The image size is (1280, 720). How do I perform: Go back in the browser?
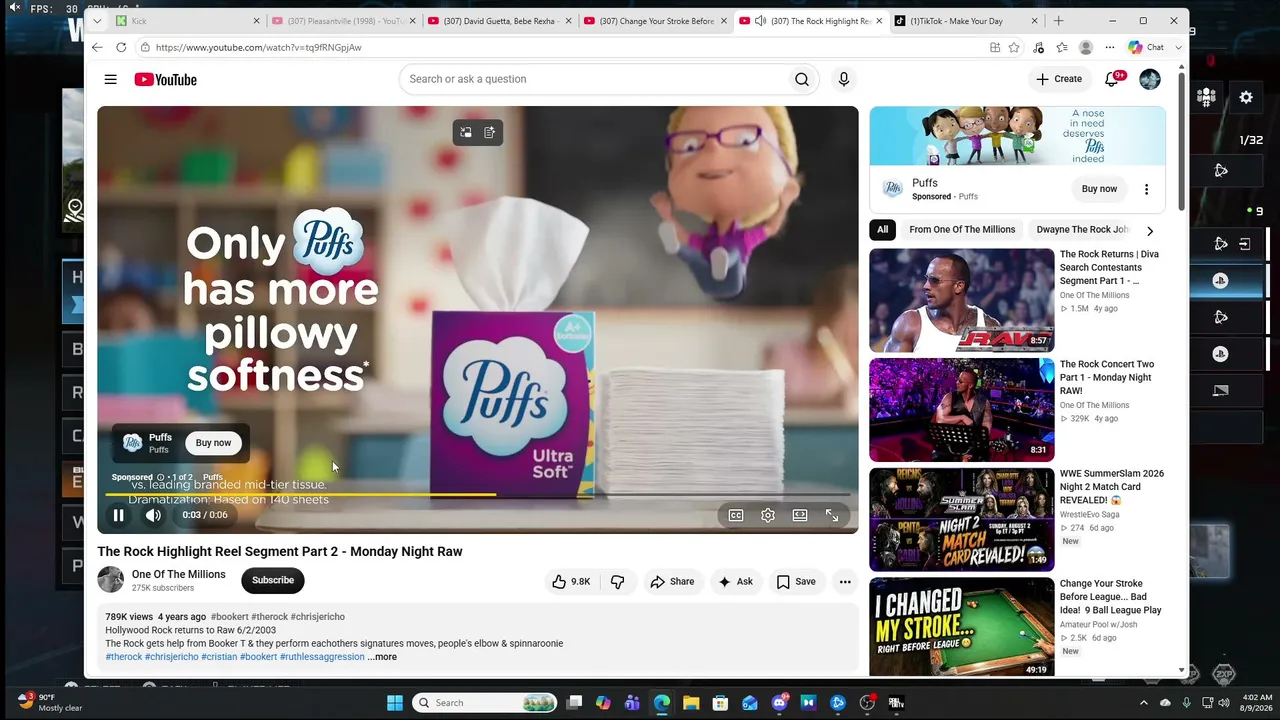(97, 47)
